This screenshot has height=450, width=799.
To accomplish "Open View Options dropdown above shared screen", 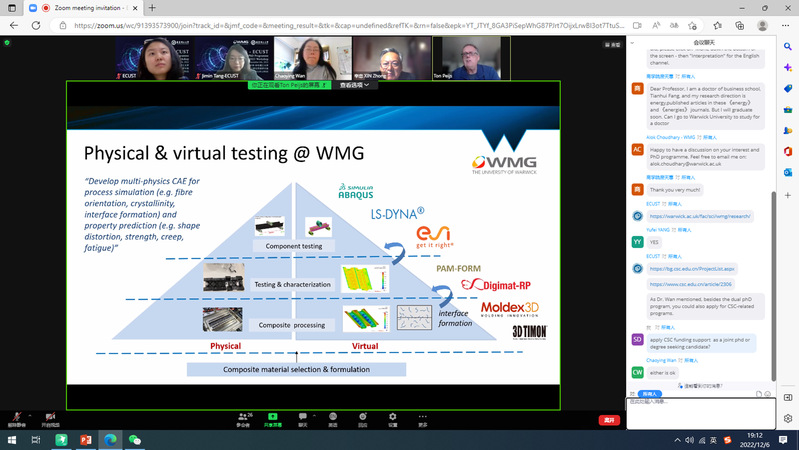I will 354,85.
